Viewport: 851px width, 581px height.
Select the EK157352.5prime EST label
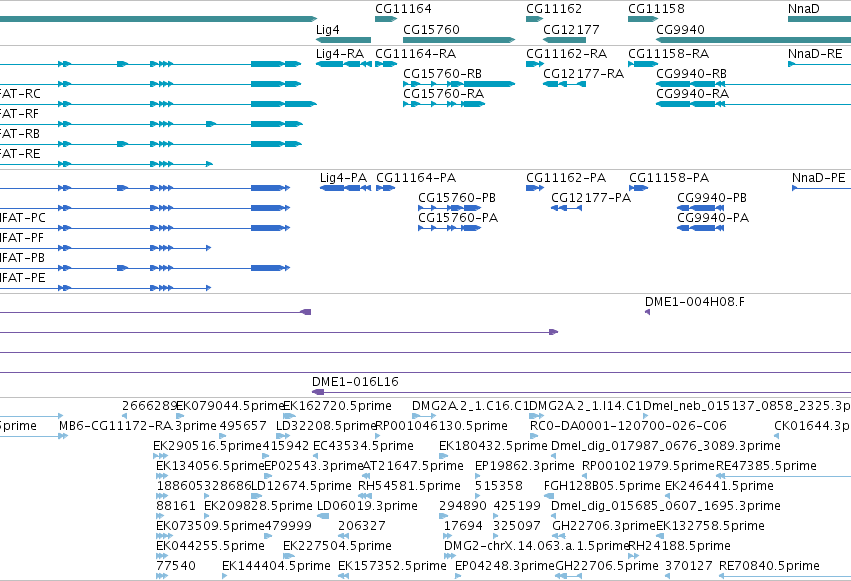pyautogui.click(x=392, y=566)
